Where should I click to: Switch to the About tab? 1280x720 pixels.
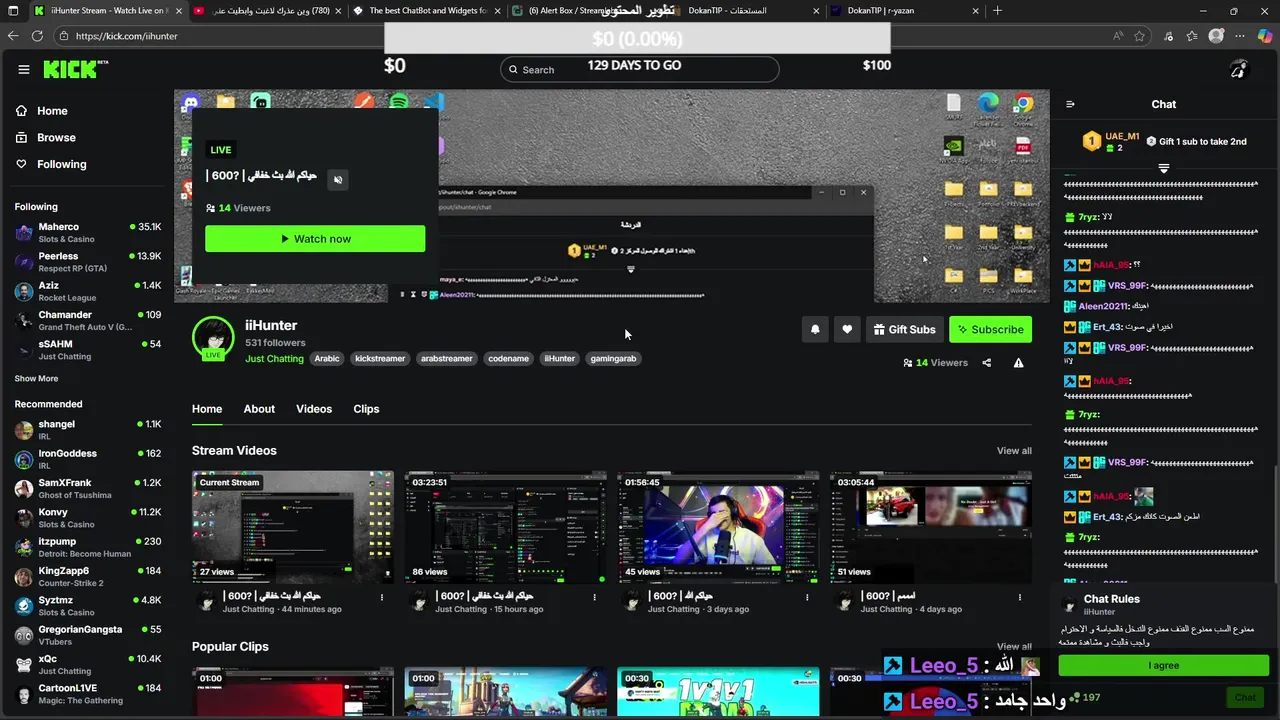pos(259,409)
